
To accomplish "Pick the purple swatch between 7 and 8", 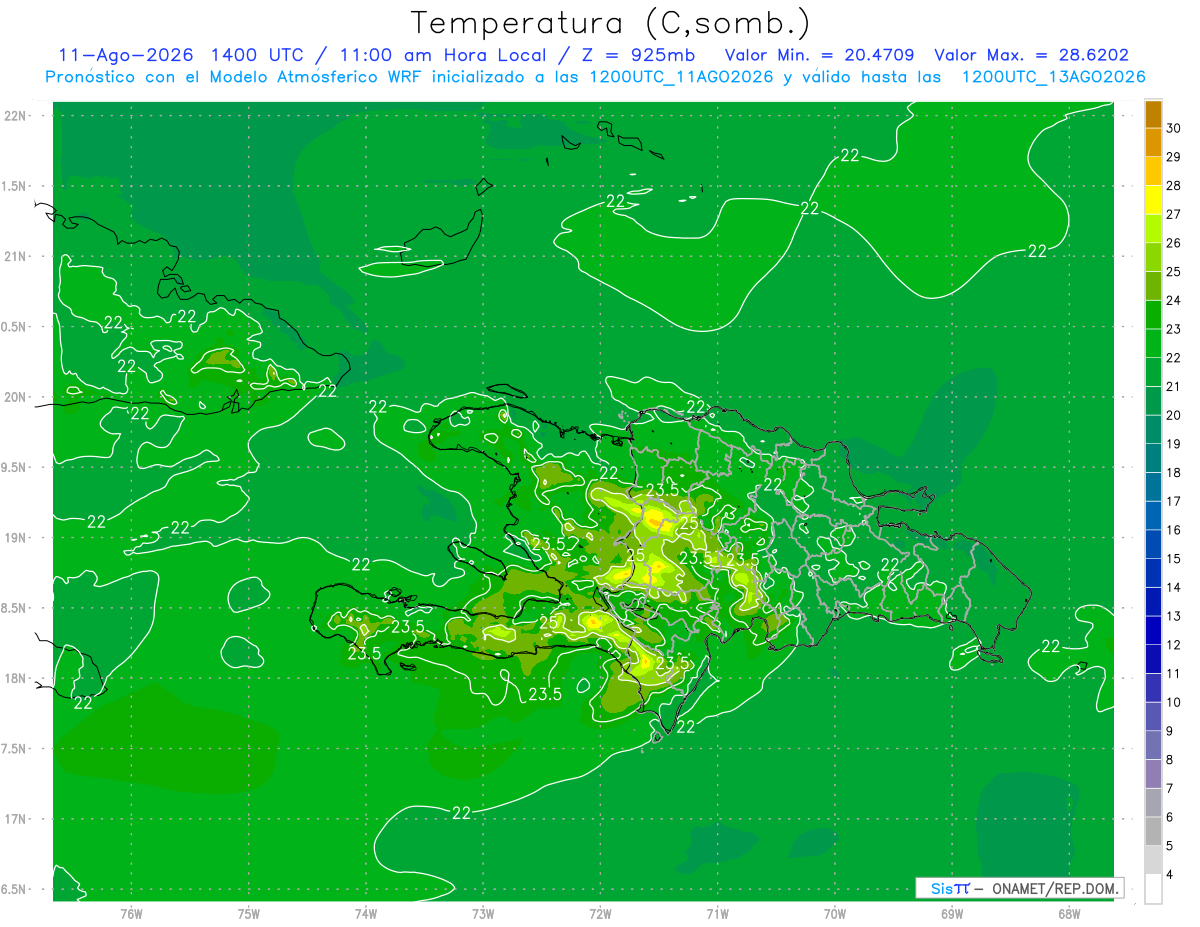I will 1153,774.
